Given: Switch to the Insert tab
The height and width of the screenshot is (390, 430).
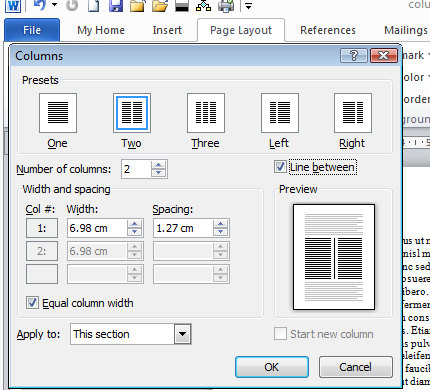Looking at the screenshot, I should pos(167,30).
